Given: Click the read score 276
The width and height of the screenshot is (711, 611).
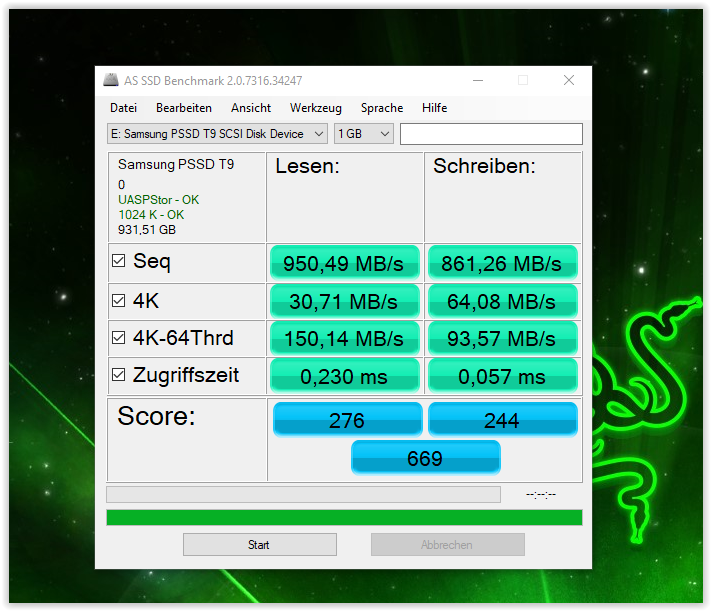Looking at the screenshot, I should click(x=347, y=420).
